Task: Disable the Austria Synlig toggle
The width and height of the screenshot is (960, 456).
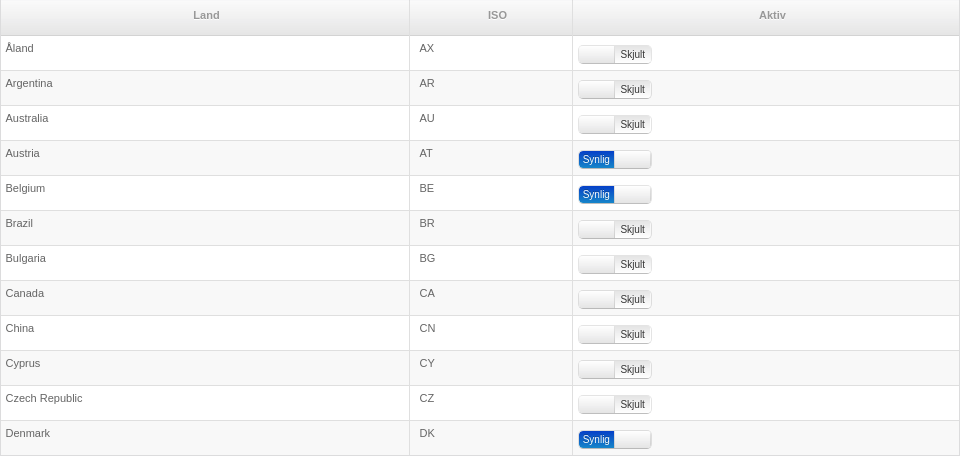Action: point(614,159)
